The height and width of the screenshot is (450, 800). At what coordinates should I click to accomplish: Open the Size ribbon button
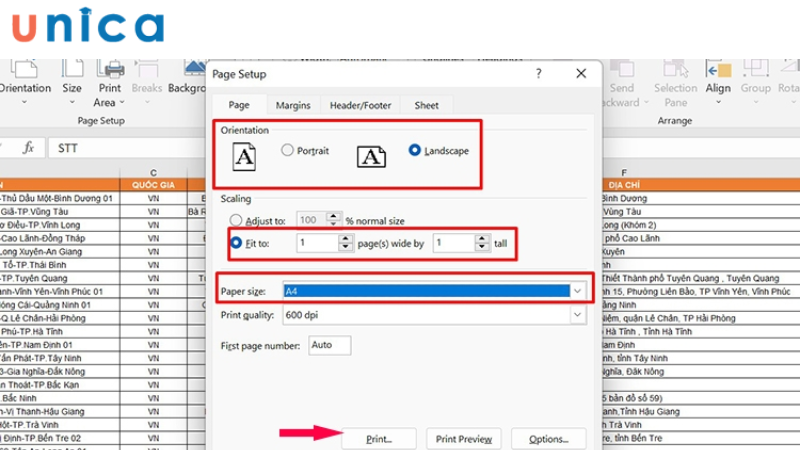[x=72, y=83]
